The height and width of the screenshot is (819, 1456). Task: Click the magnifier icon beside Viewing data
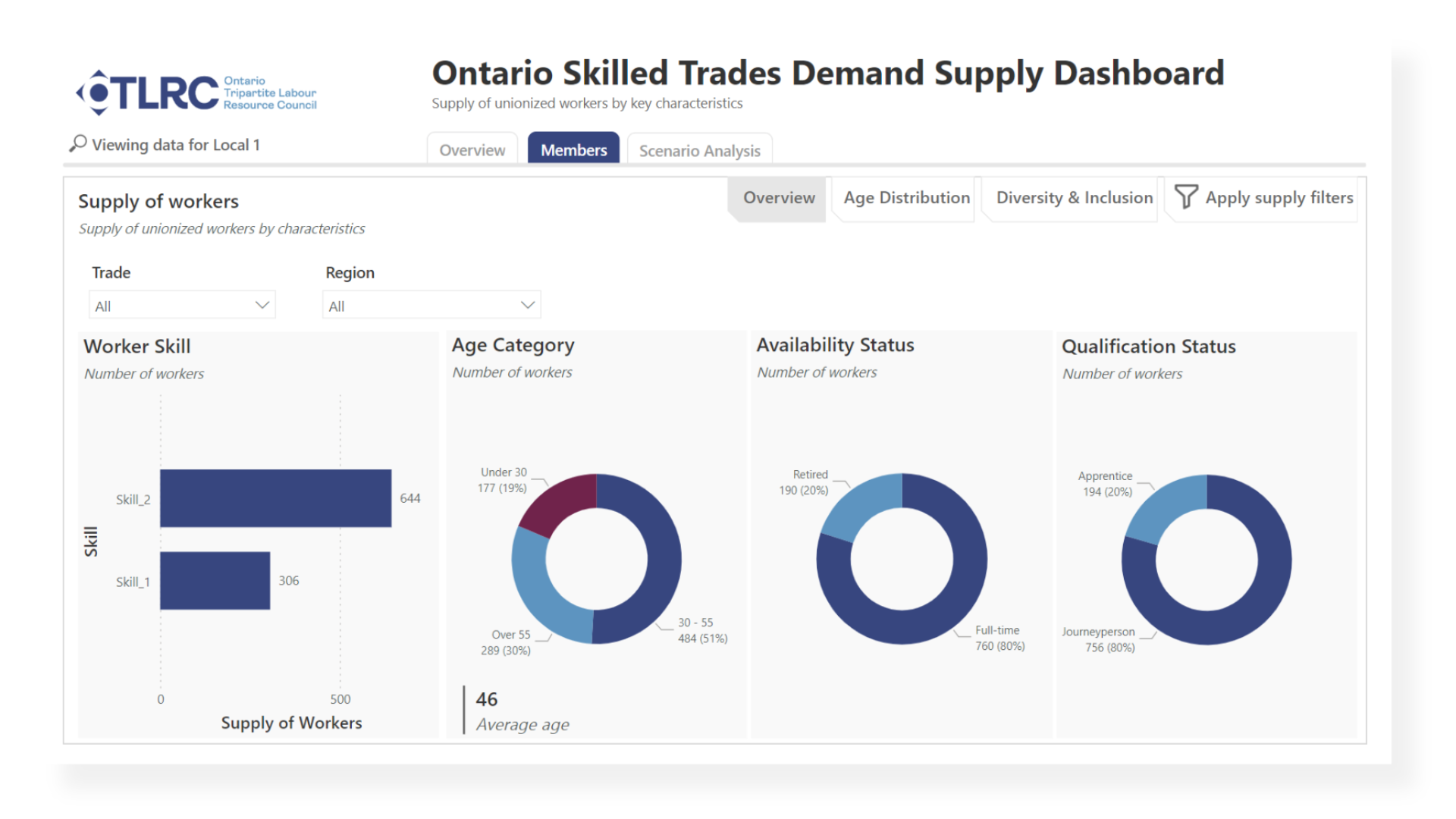click(x=77, y=143)
